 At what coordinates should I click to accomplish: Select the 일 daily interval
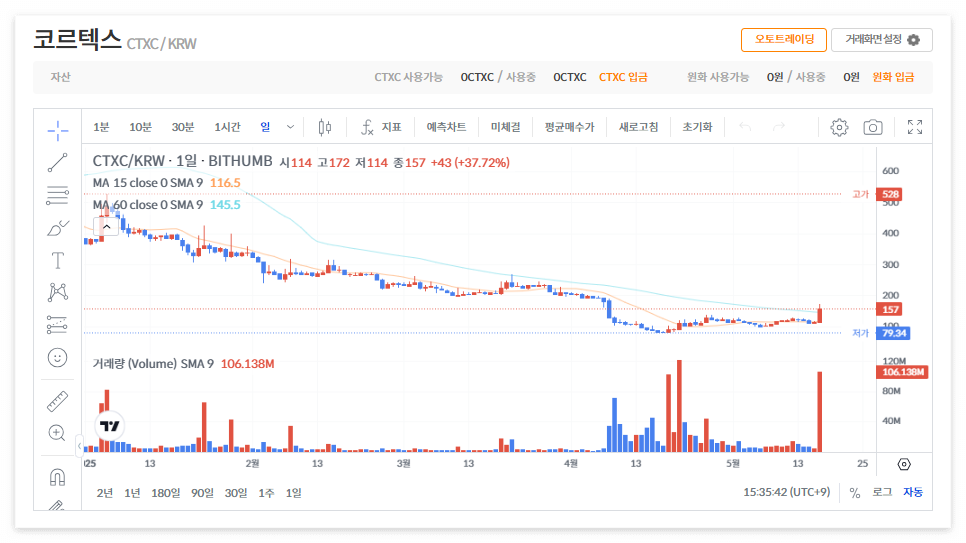tap(265, 127)
